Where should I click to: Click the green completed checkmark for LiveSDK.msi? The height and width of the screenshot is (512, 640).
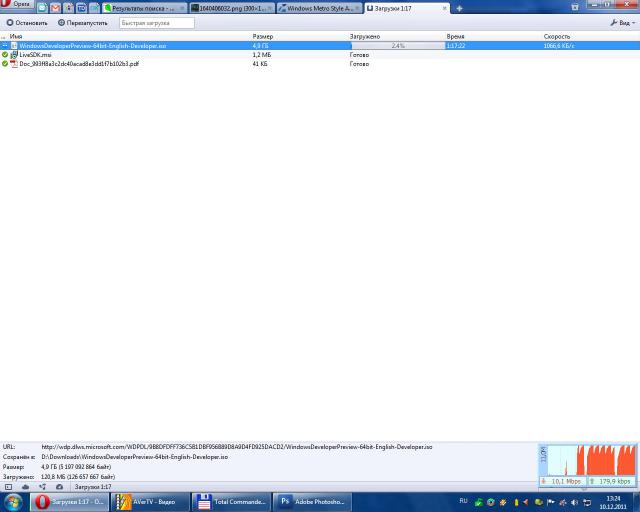(5, 55)
